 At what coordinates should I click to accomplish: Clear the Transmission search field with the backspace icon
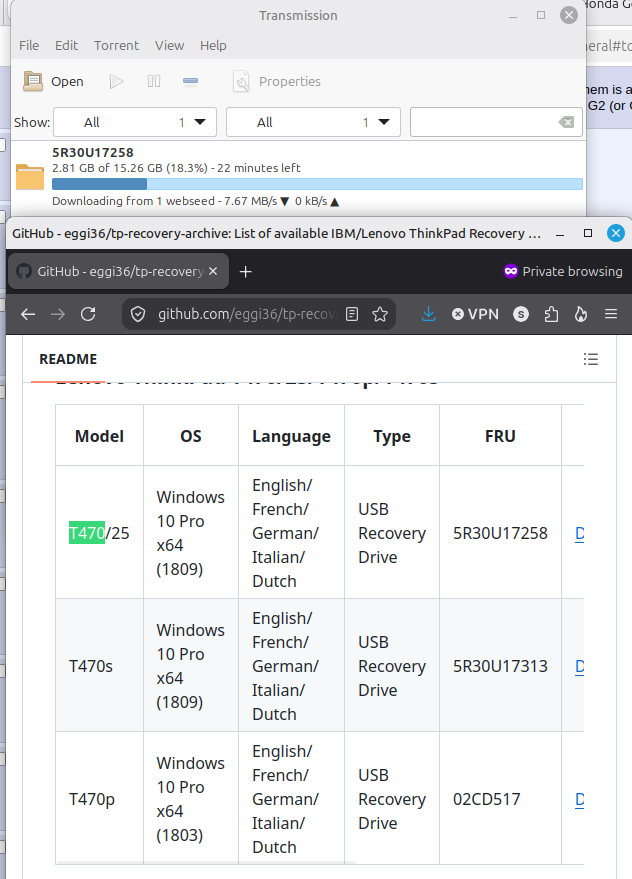click(x=566, y=122)
